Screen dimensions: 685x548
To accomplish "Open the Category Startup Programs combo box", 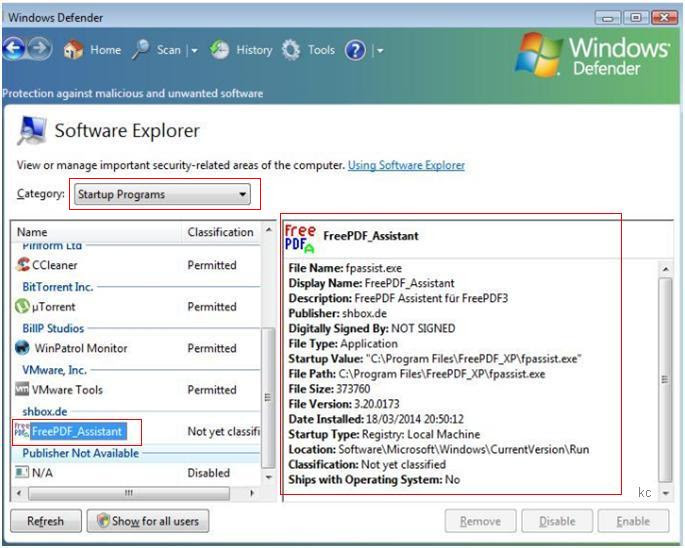I will [163, 194].
